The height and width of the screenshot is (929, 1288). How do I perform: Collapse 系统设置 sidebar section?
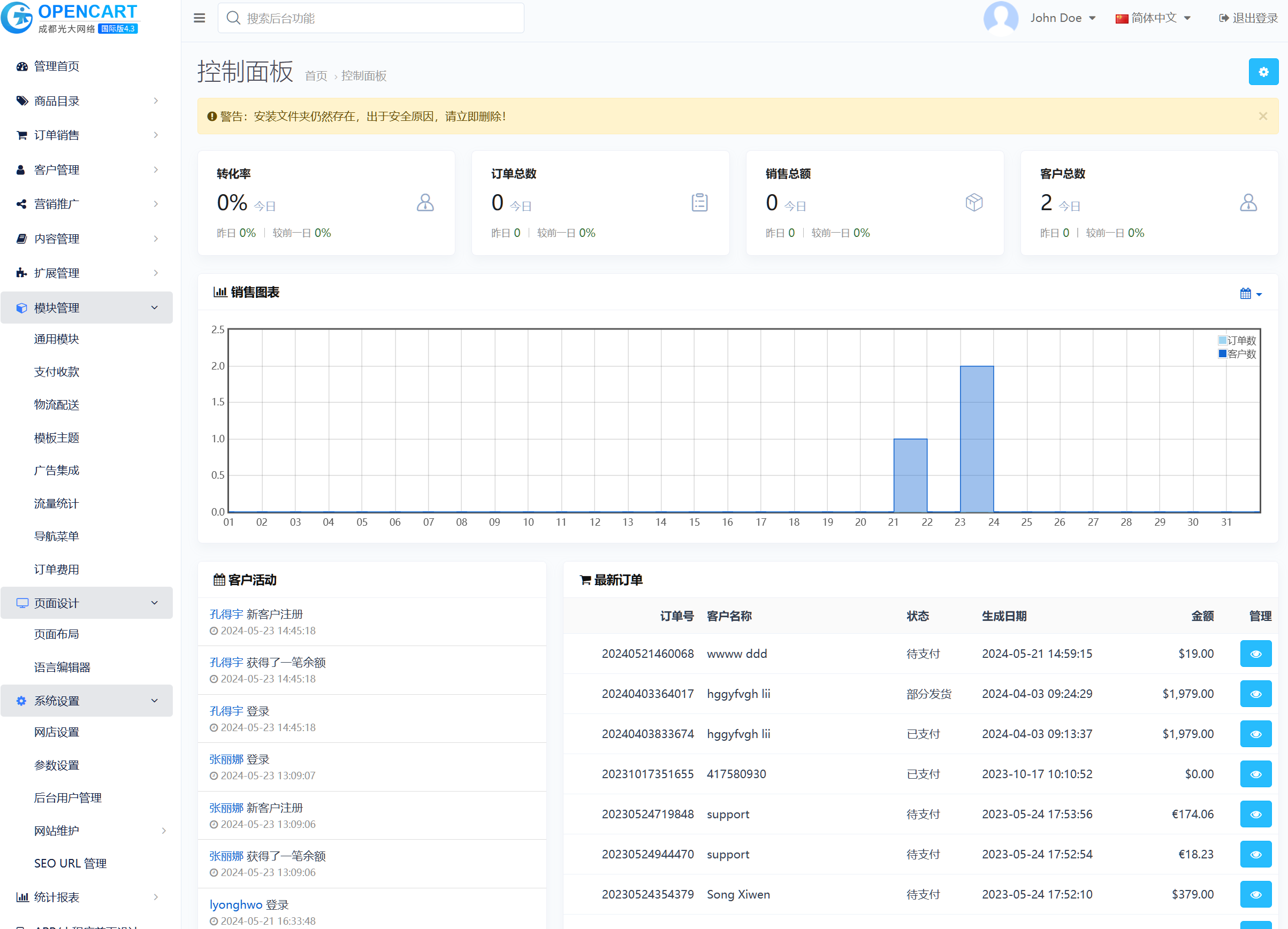[x=86, y=701]
